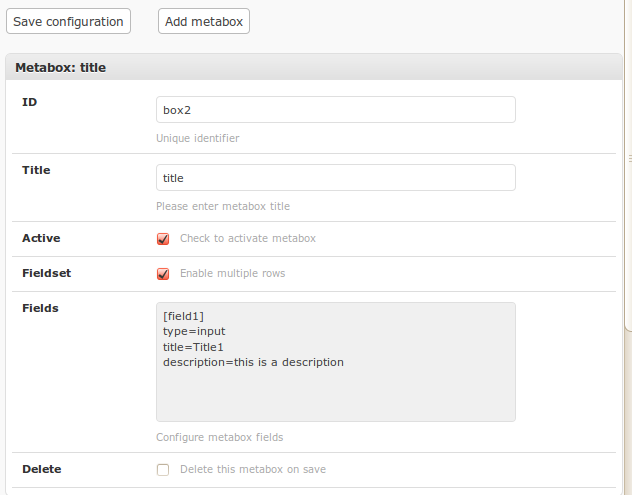Click the 'Configure metabox fields' hint text

point(220,437)
